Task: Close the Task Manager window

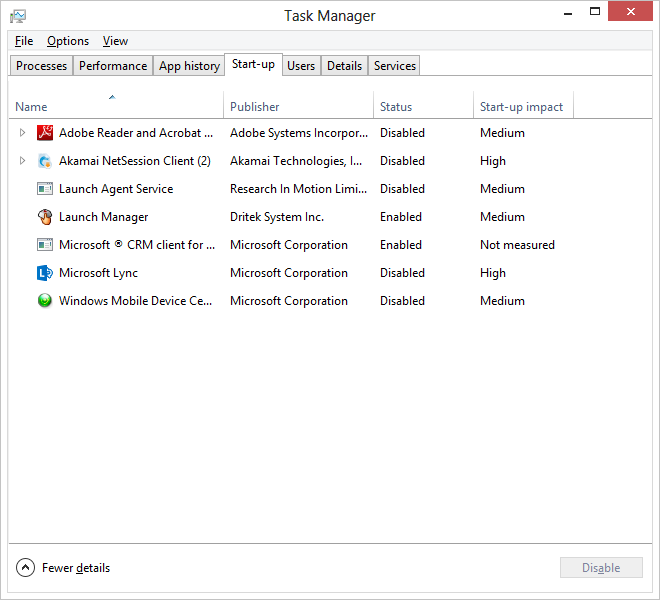Action: (x=630, y=11)
